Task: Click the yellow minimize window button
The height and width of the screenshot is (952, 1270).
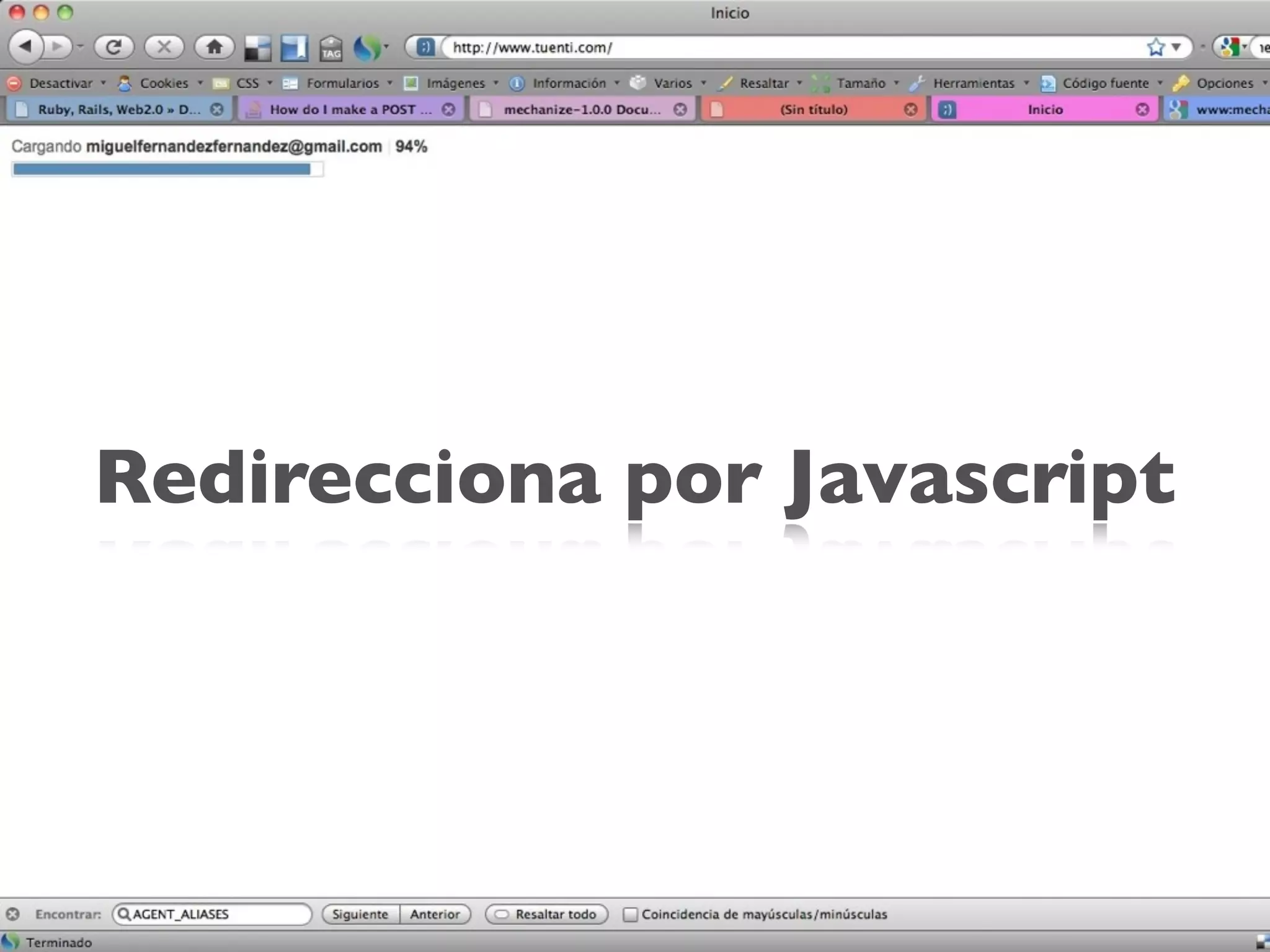Action: coord(41,12)
